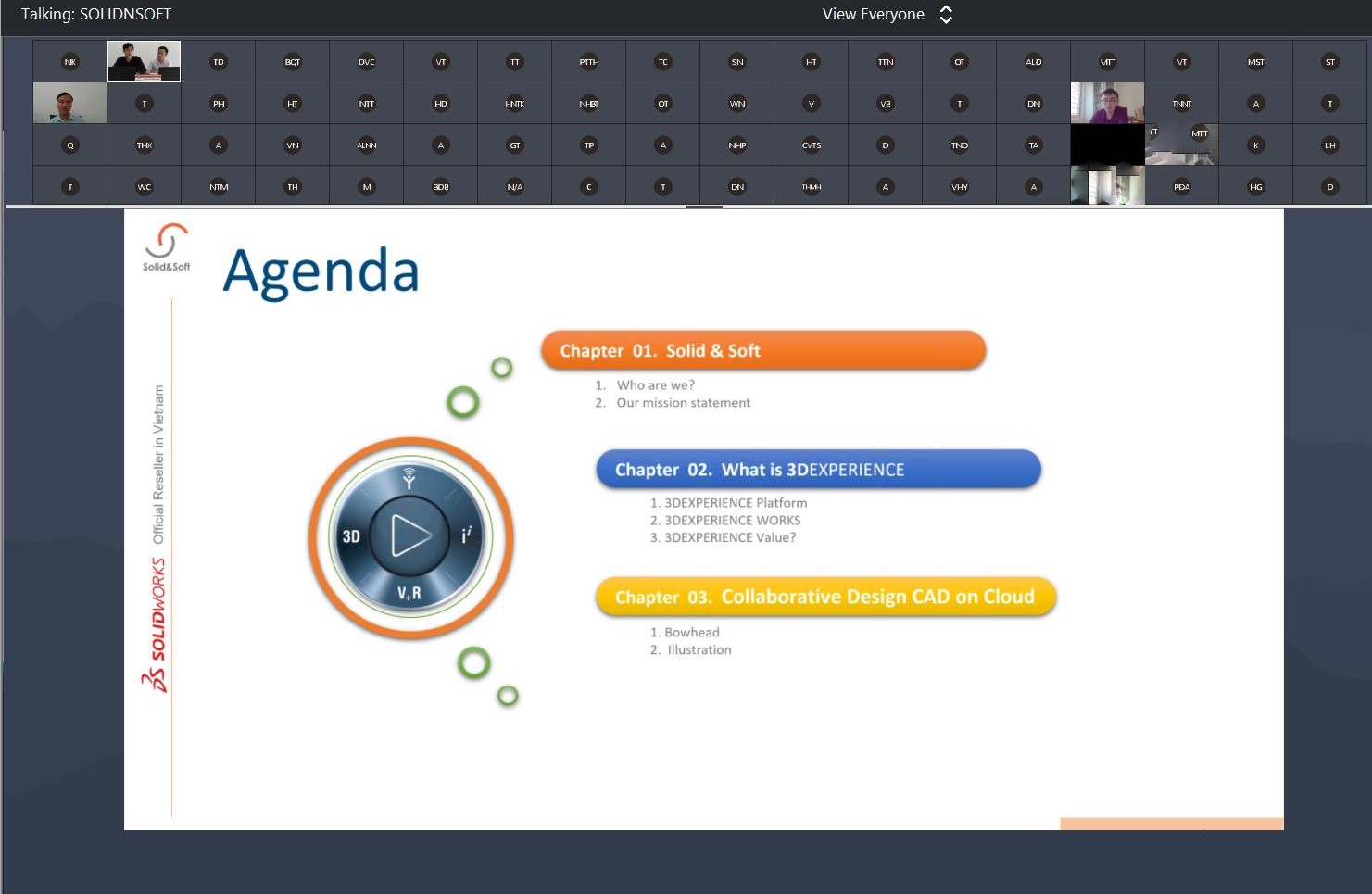Viewport: 1372px width, 894px height.
Task: Select participant TP avatar
Action: 589,145
